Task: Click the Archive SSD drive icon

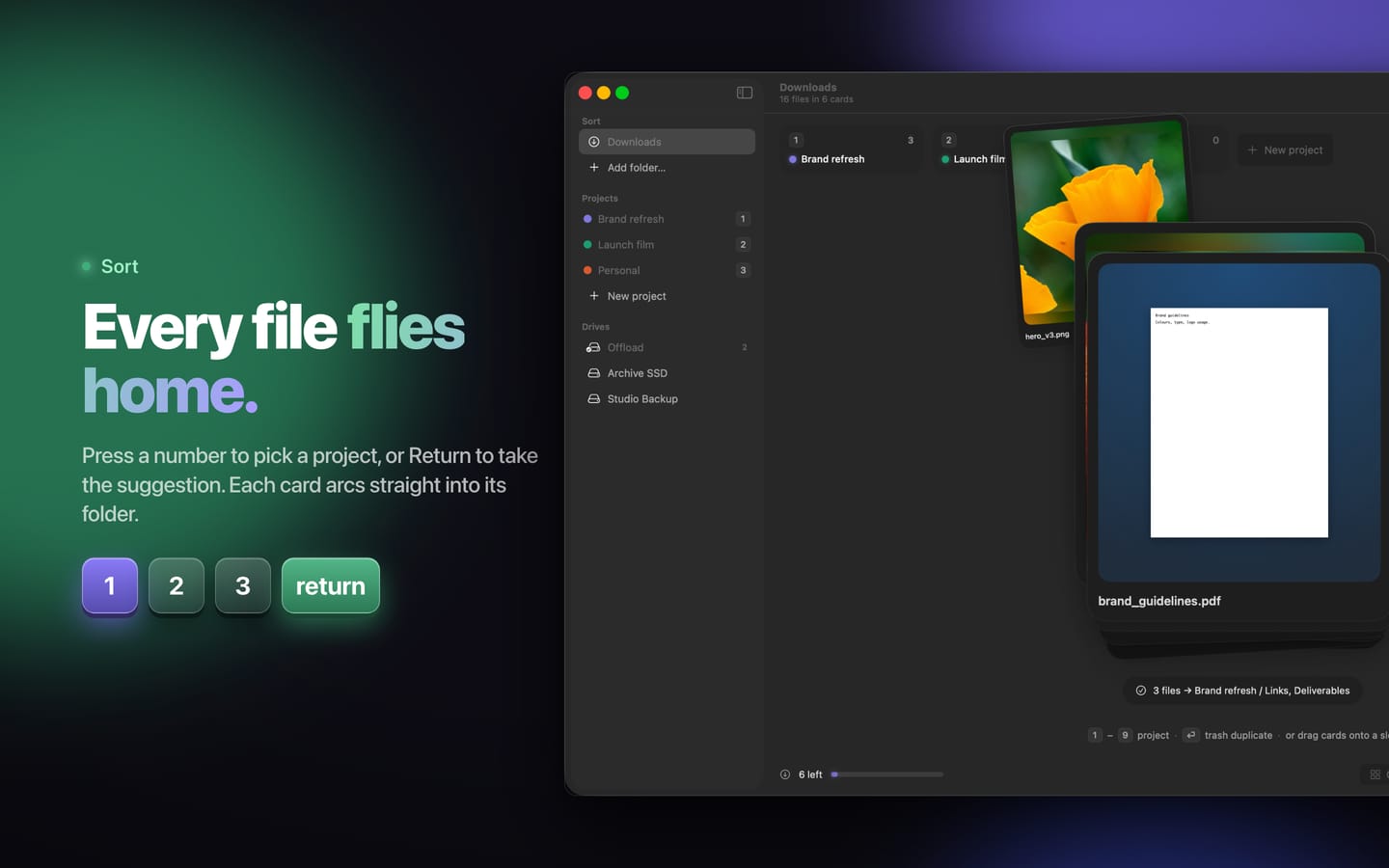Action: pyautogui.click(x=594, y=373)
